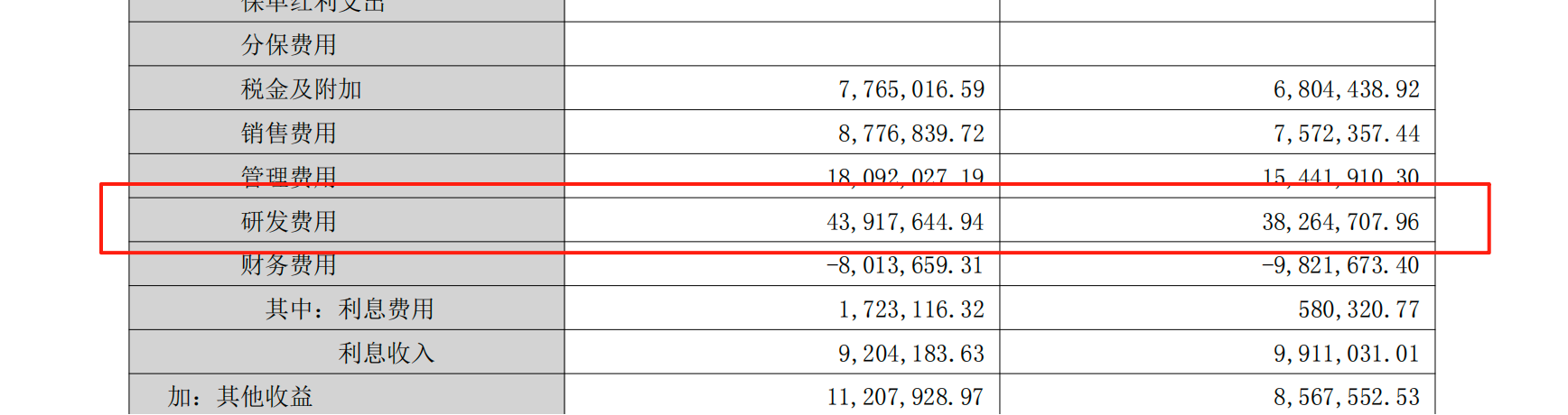The width and height of the screenshot is (1568, 415).
Task: Click the 加：其他收益 label
Action: click(240, 397)
